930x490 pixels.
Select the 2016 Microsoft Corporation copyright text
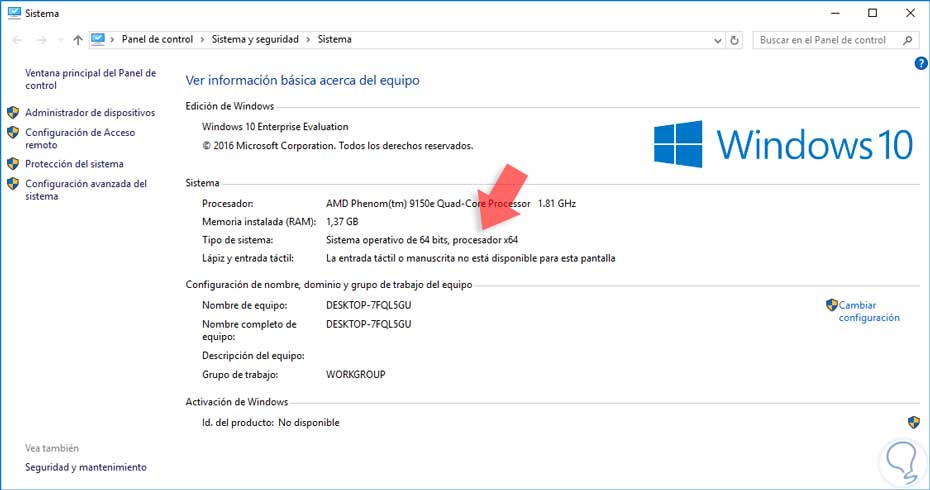[x=337, y=146]
